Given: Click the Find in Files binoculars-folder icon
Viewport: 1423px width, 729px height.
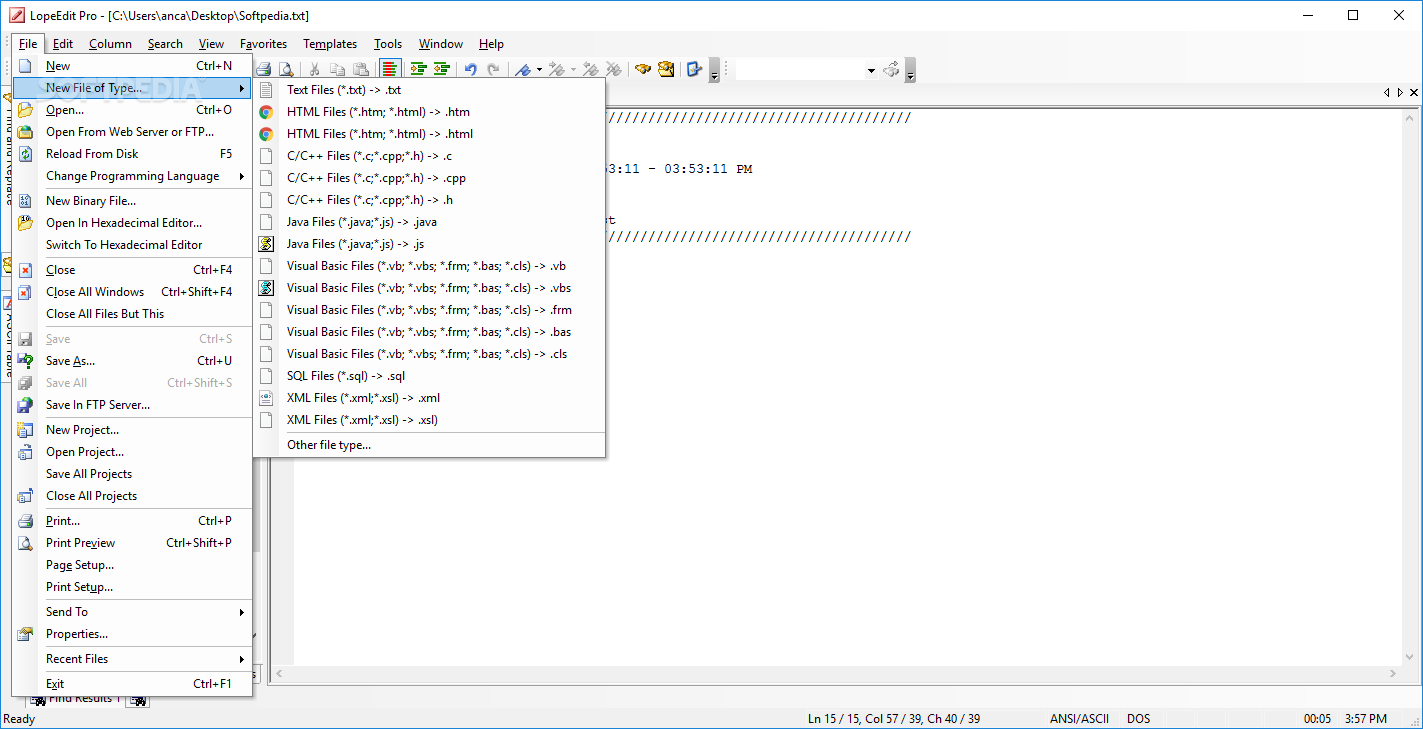Looking at the screenshot, I should pos(666,69).
